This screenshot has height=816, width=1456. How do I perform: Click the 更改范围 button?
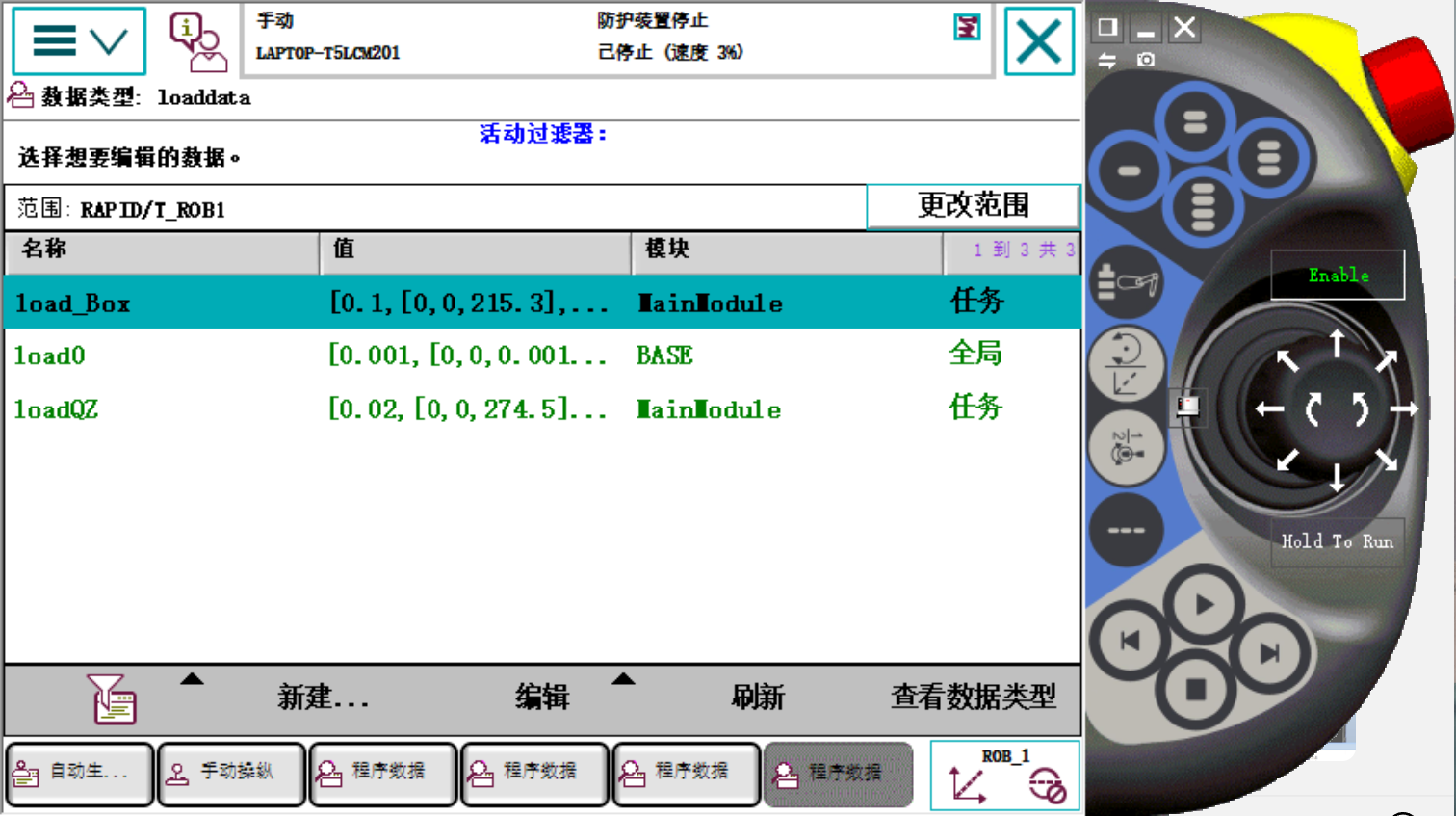pos(973,205)
